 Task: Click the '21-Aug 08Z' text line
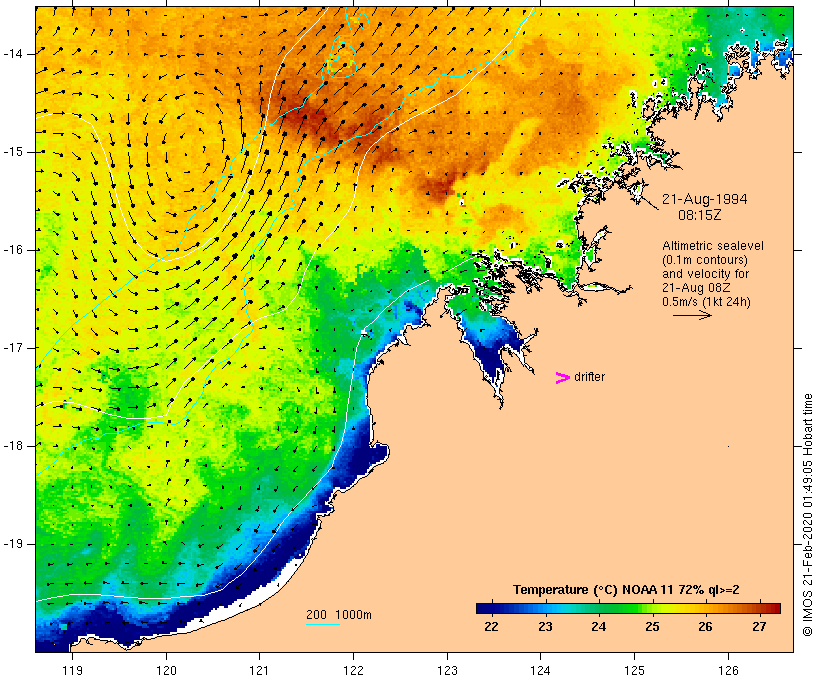(696, 288)
